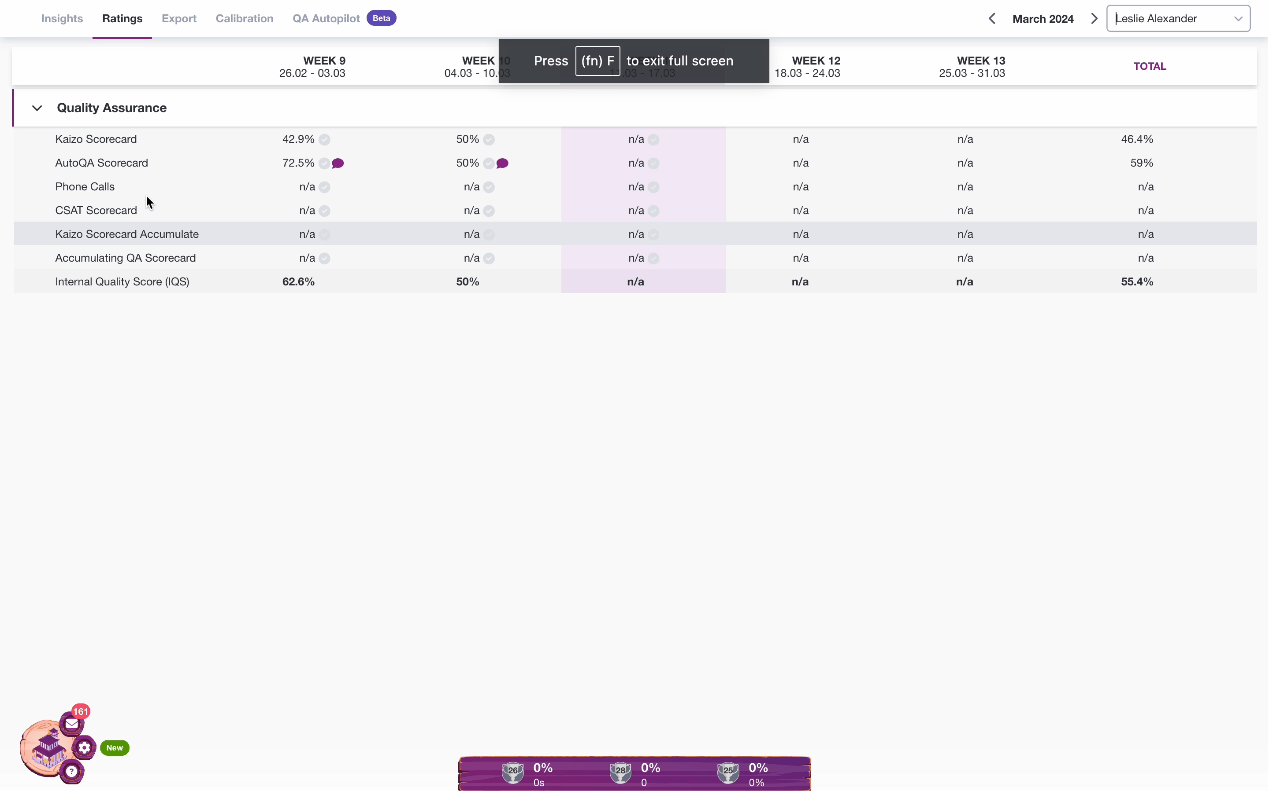The height and width of the screenshot is (792, 1268).
Task: Open the QA Autopilot Beta tab
Action: pyautogui.click(x=344, y=18)
